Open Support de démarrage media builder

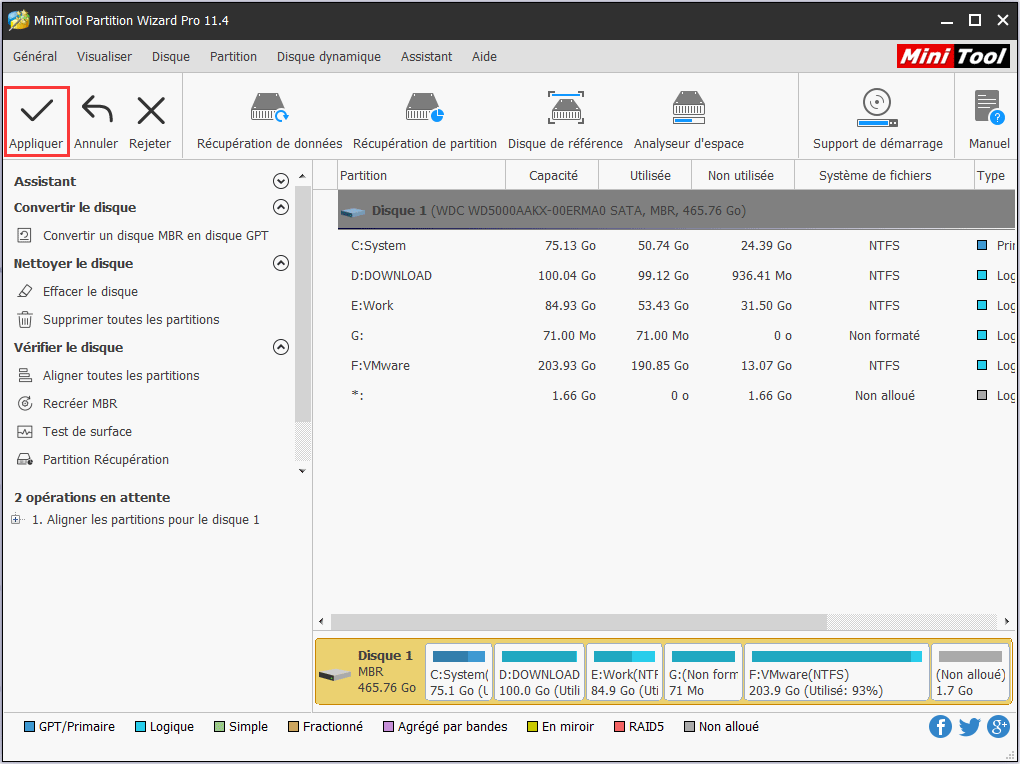tap(877, 108)
